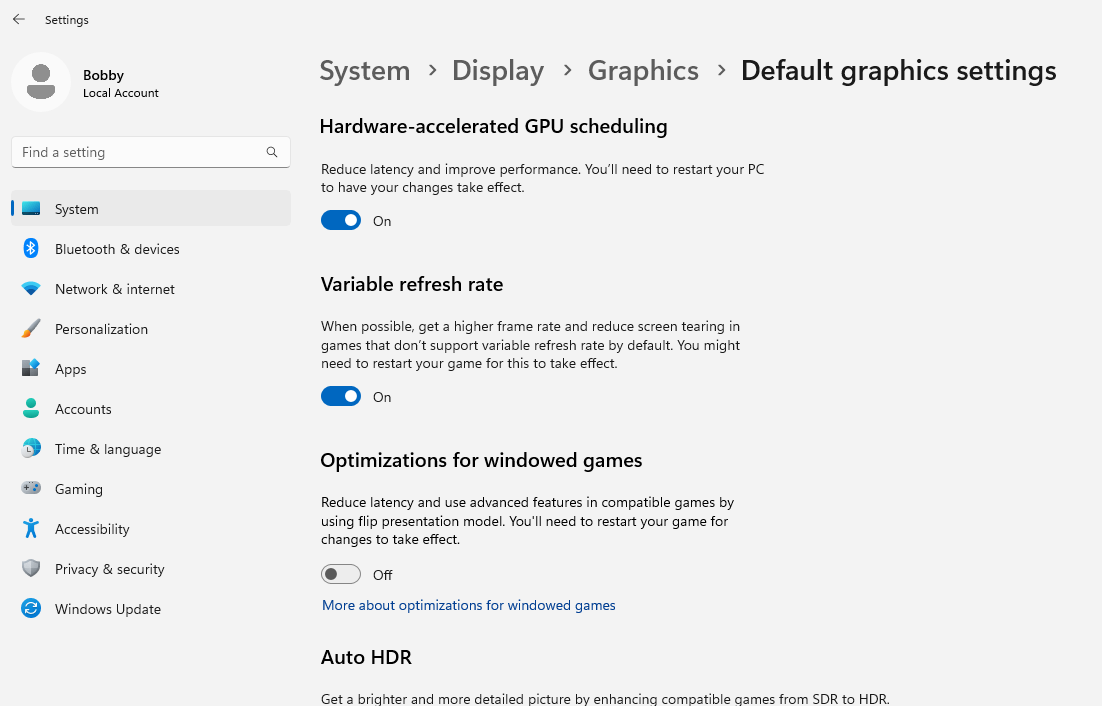The height and width of the screenshot is (706, 1102).
Task: Click the back arrow button
Action: [18, 18]
